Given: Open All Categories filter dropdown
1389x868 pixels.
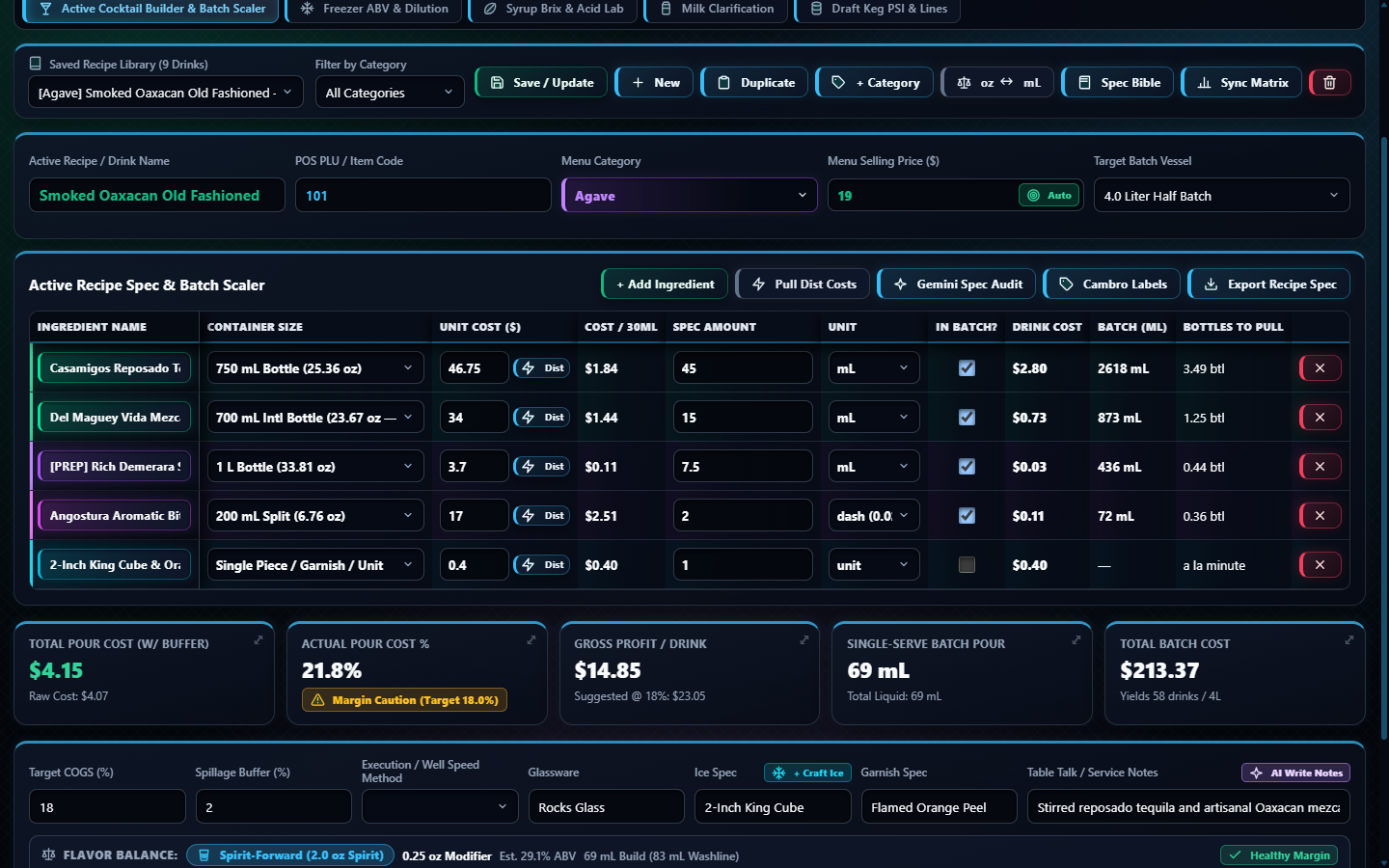Looking at the screenshot, I should pos(390,93).
